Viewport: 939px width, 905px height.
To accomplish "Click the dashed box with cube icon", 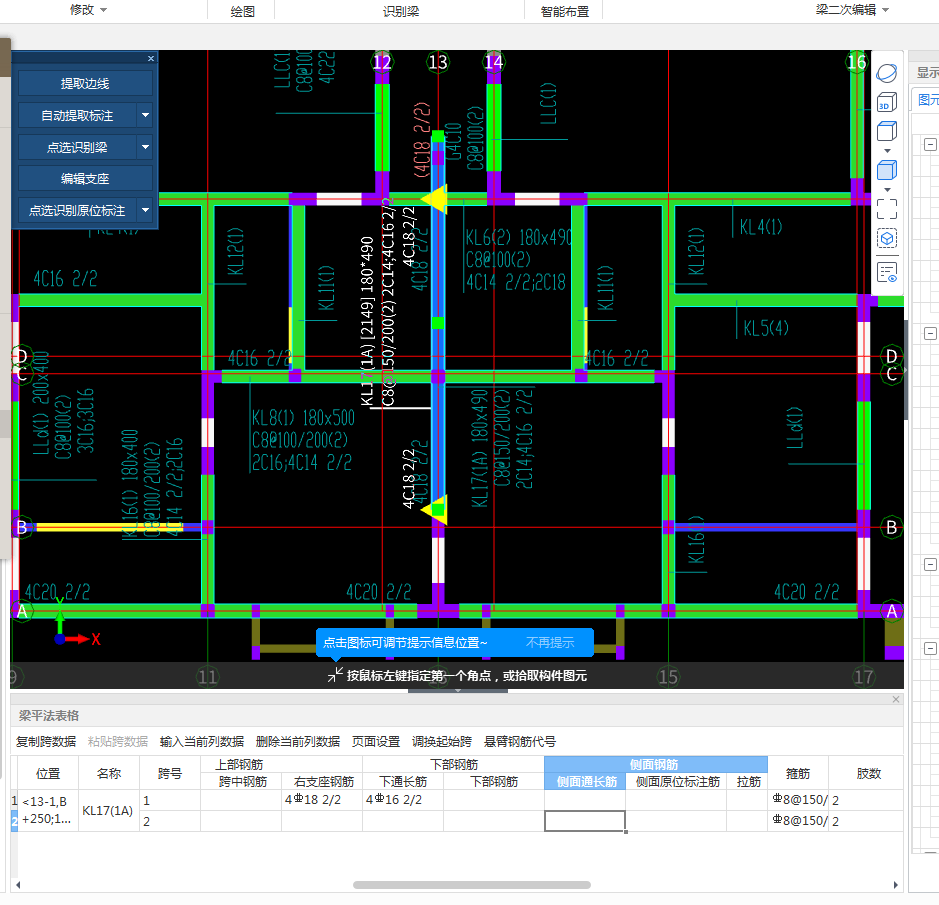I will tap(886, 238).
